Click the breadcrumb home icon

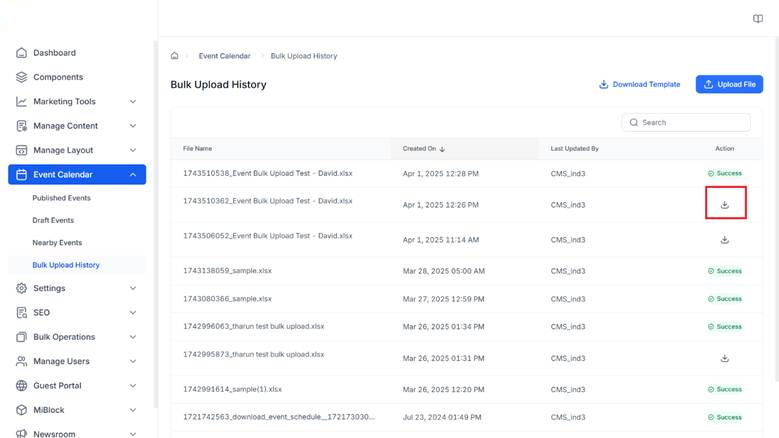174,56
